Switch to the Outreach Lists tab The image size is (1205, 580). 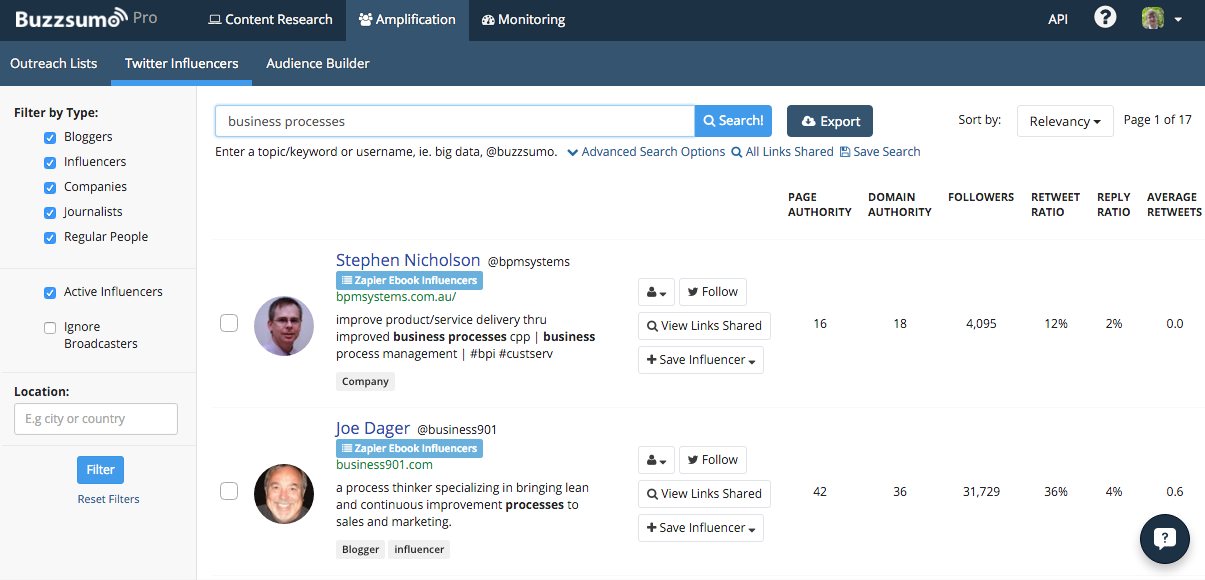coord(54,63)
